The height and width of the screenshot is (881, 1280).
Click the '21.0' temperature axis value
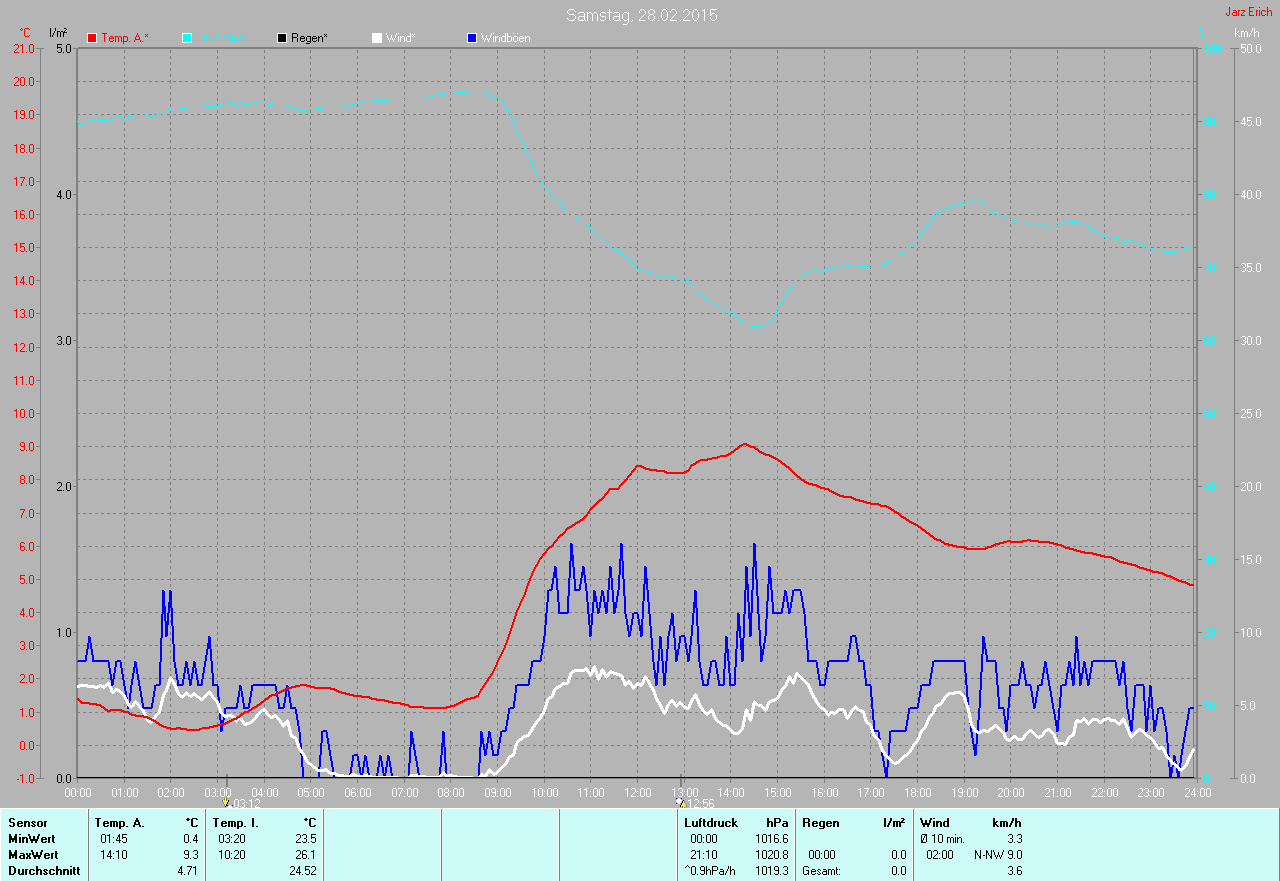(22, 49)
